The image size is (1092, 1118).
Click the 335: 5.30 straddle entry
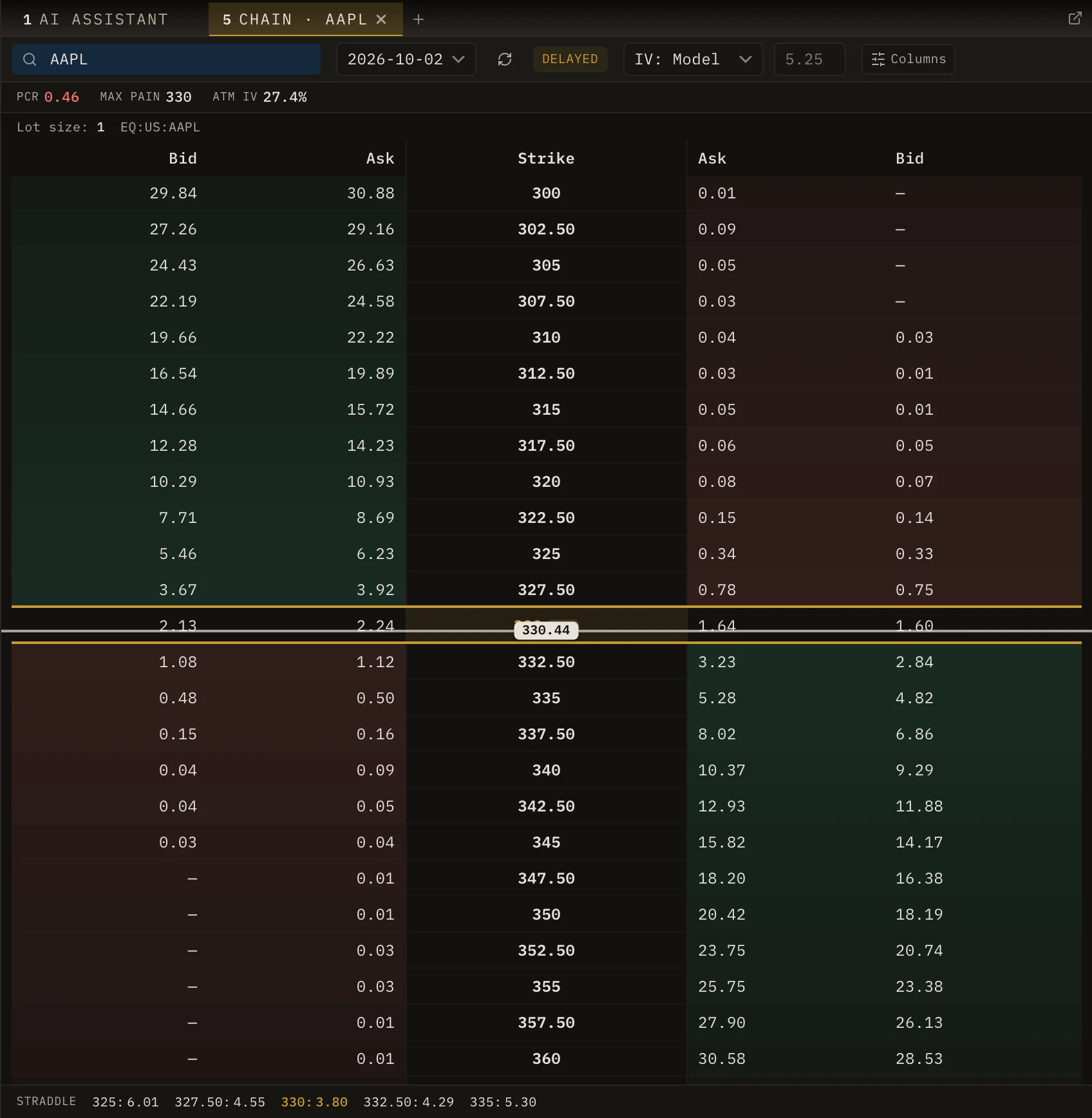(503, 1102)
